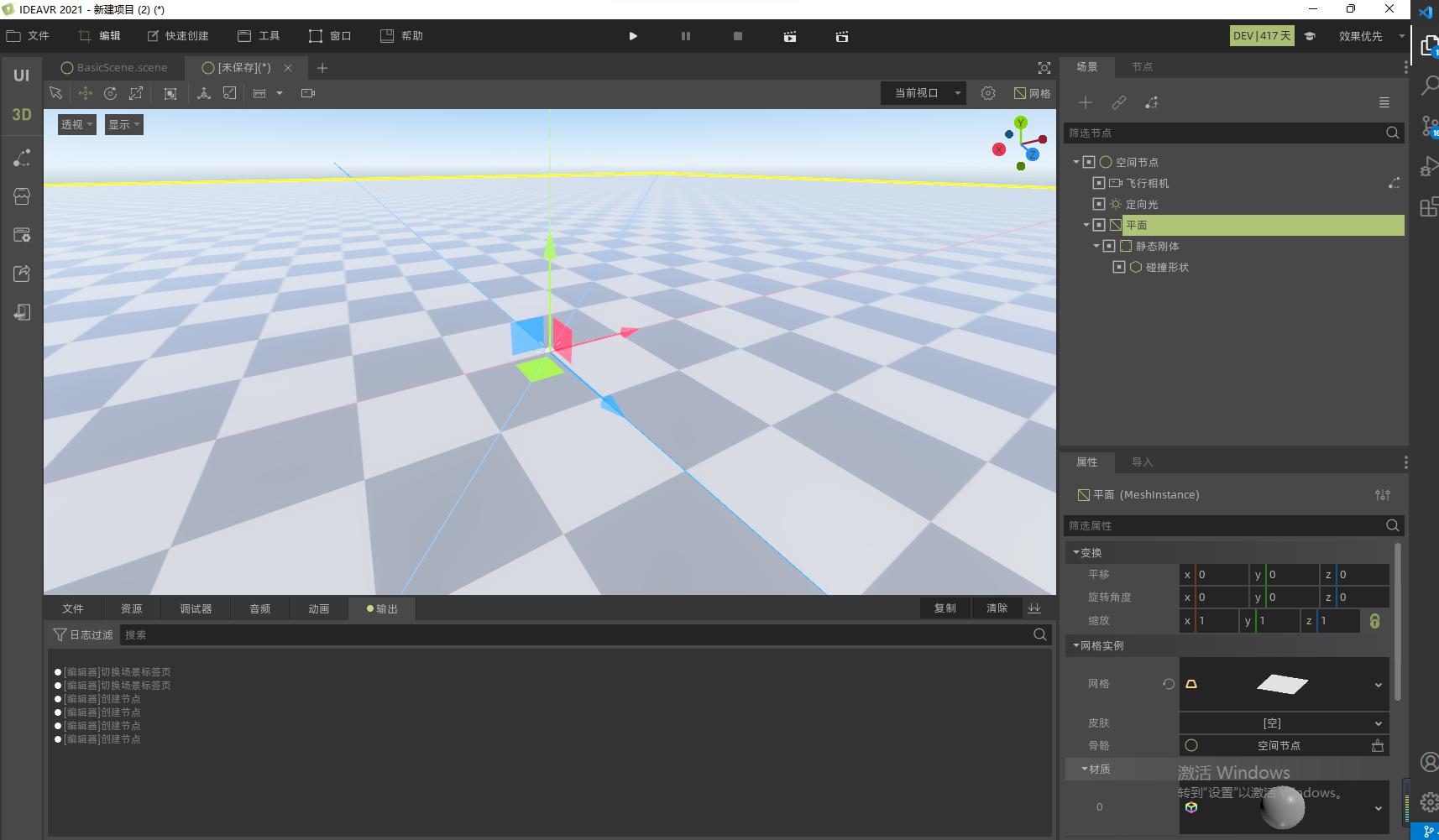Click the link/instance scene icon
1439x840 pixels.
tap(1119, 102)
